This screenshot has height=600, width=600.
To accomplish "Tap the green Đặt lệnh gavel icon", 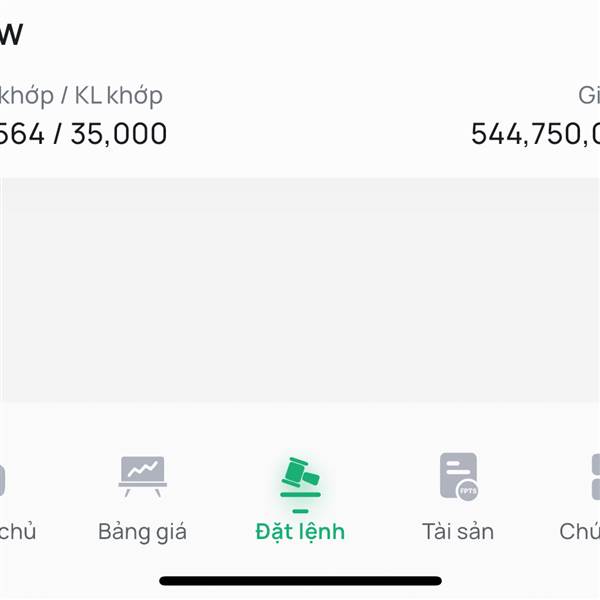I will point(300,478).
